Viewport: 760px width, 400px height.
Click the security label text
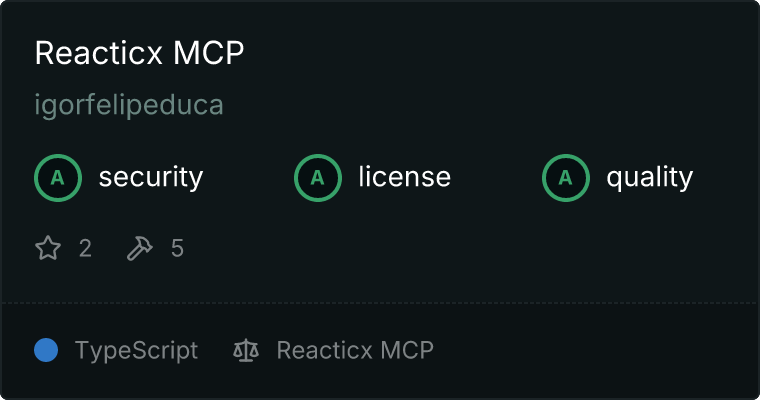tap(151, 177)
